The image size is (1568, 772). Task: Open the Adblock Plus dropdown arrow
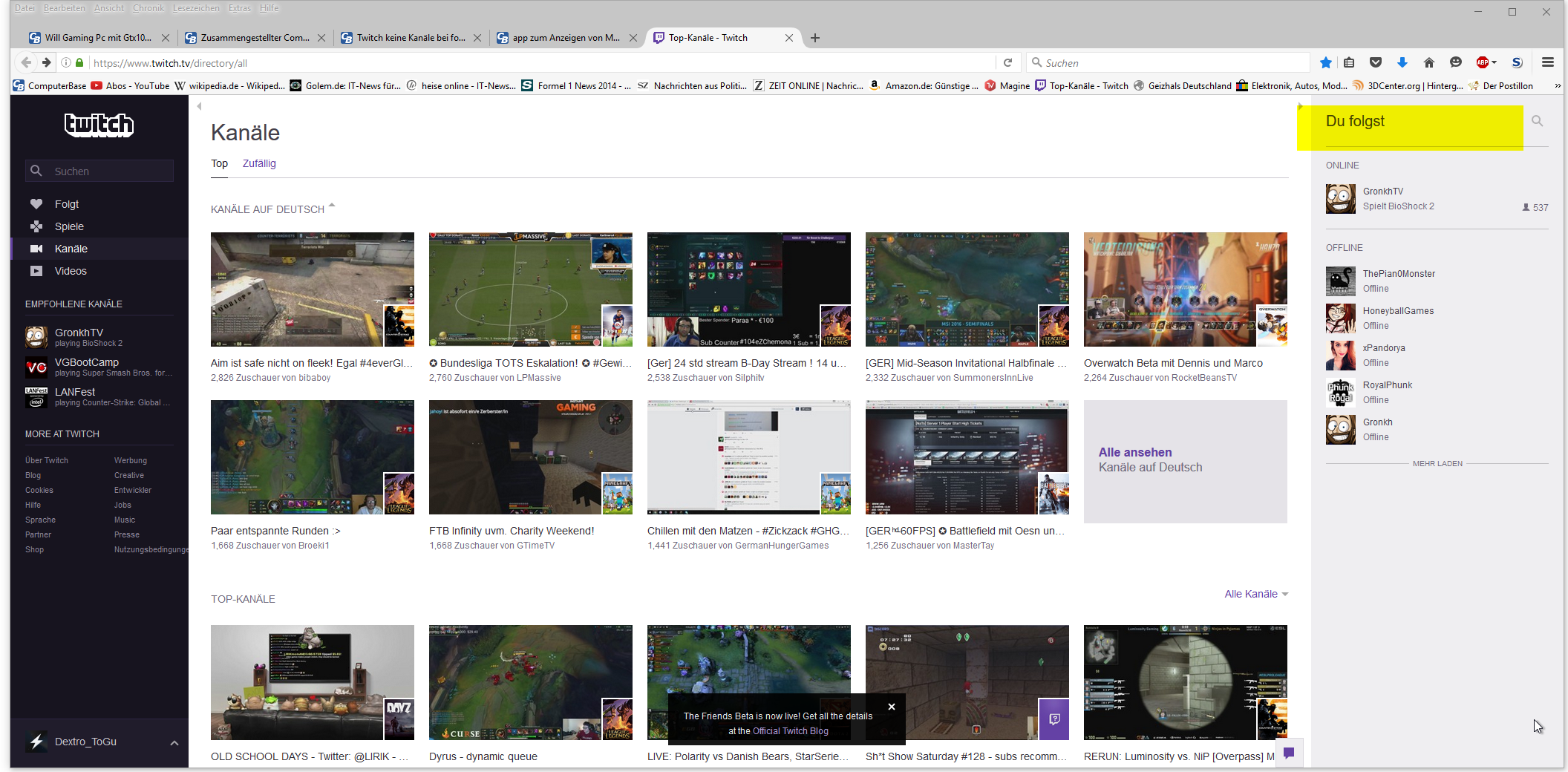[x=1494, y=62]
